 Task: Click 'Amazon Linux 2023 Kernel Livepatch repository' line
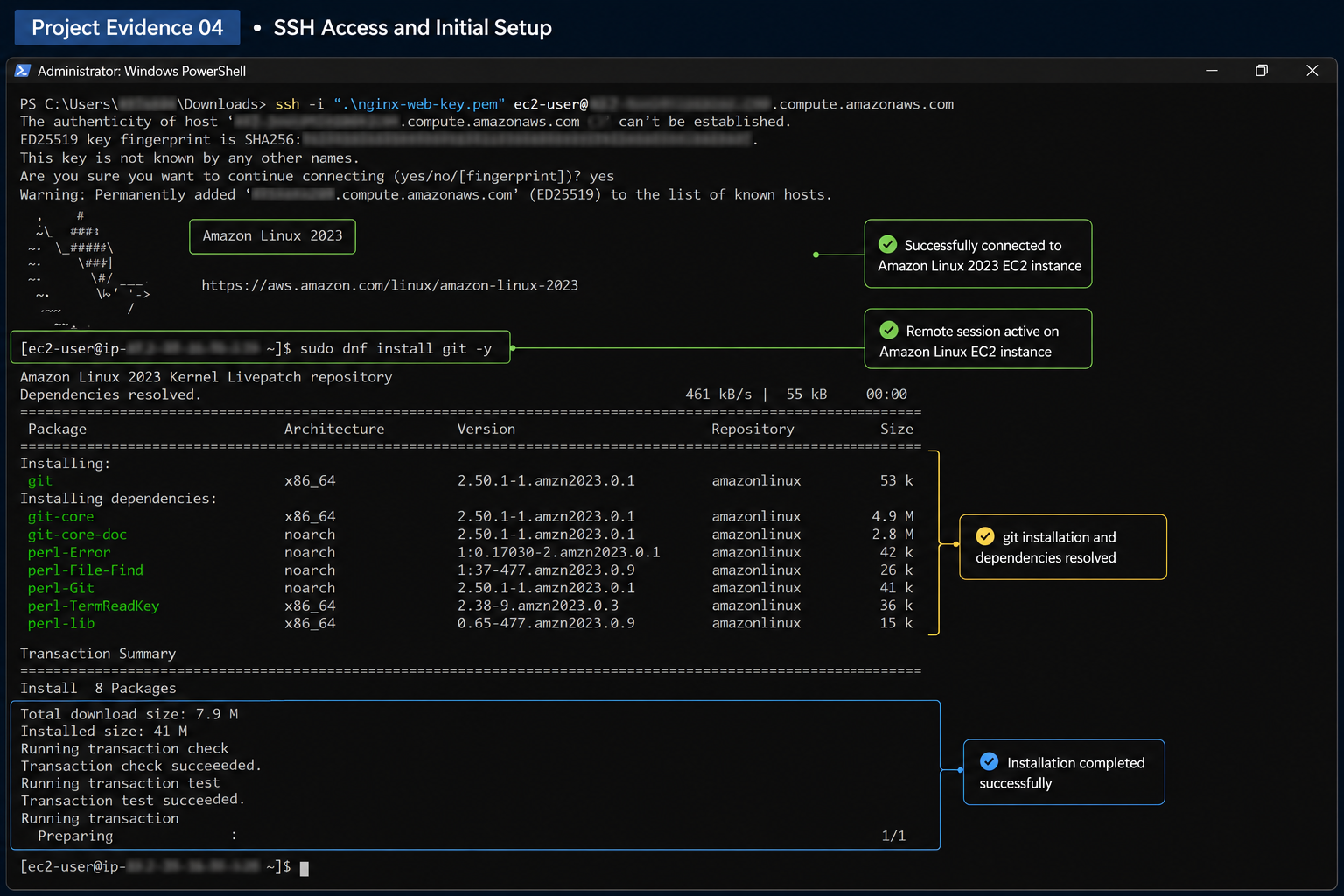206,377
